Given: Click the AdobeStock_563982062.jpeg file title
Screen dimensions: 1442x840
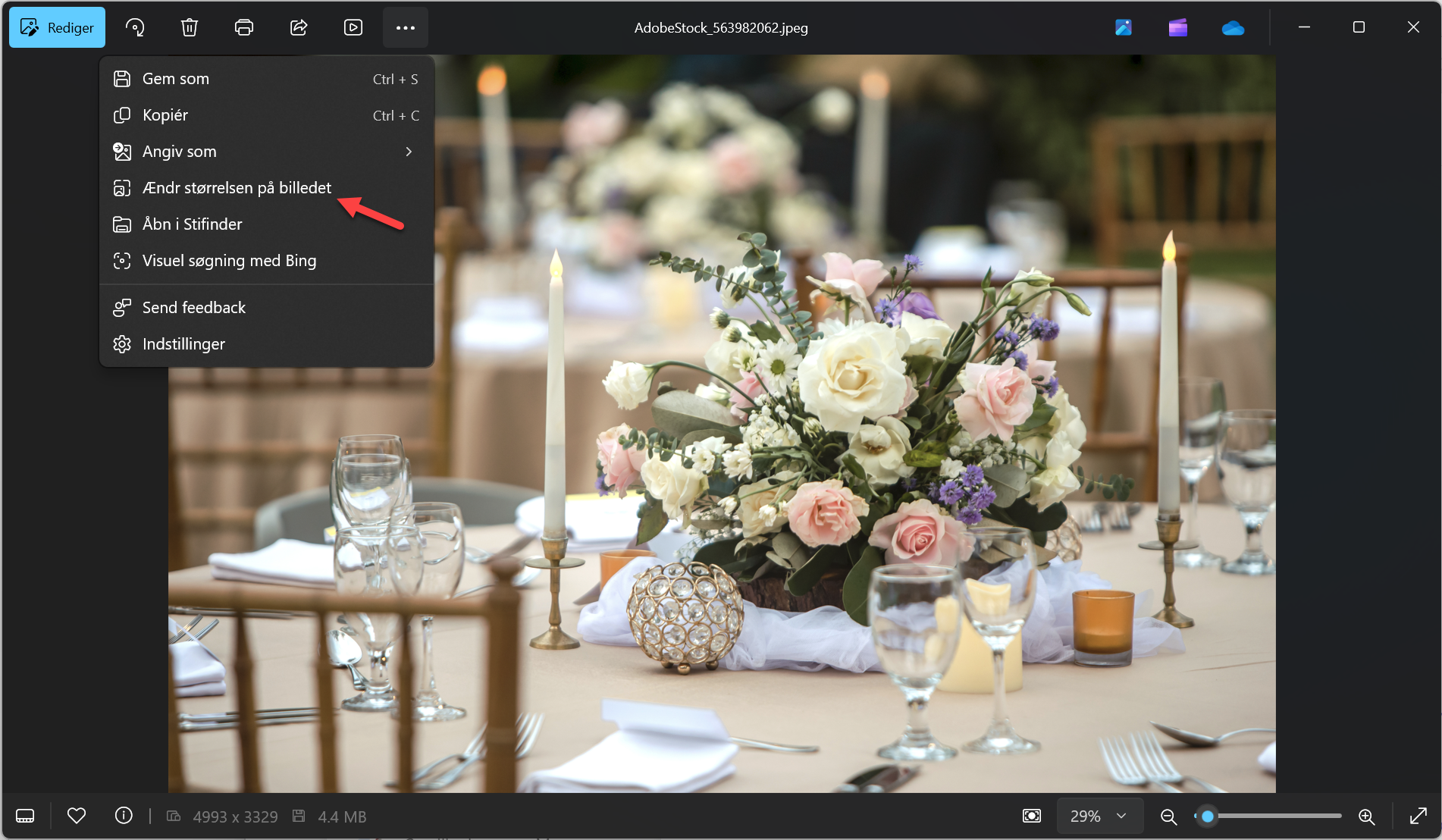Looking at the screenshot, I should pyautogui.click(x=721, y=28).
